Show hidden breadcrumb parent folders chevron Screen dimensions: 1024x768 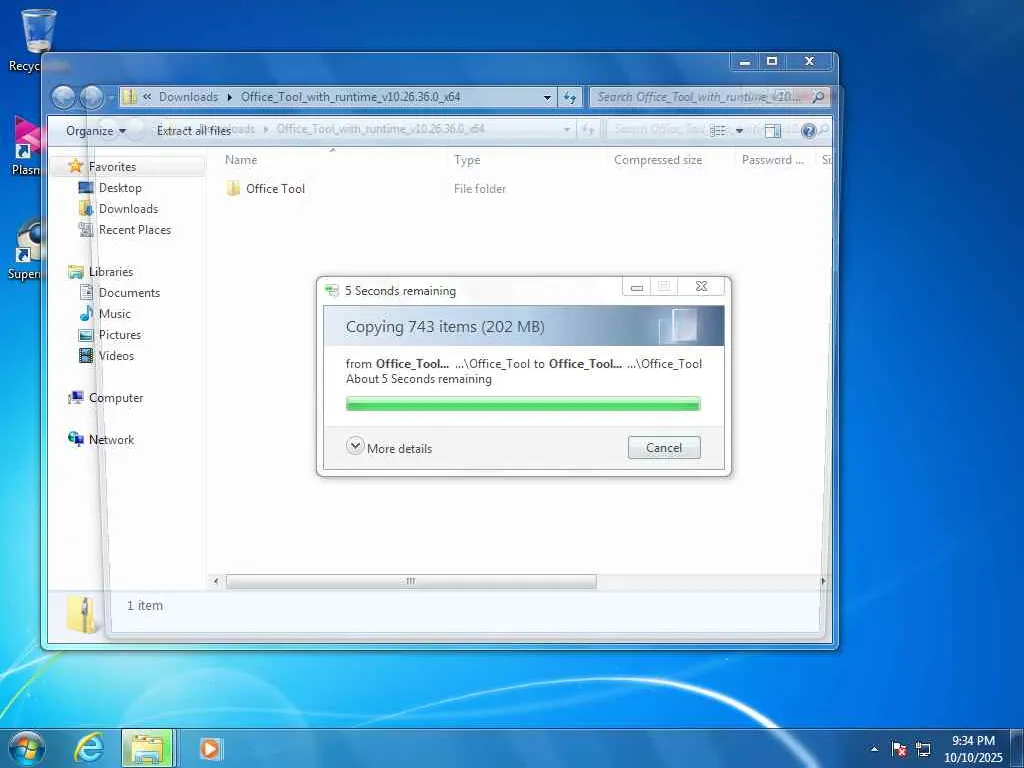pos(147,97)
